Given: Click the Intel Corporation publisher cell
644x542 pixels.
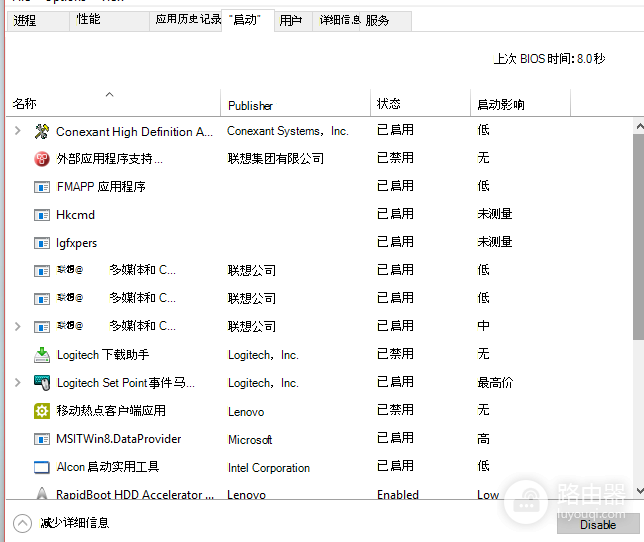Looking at the screenshot, I should (x=269, y=468).
